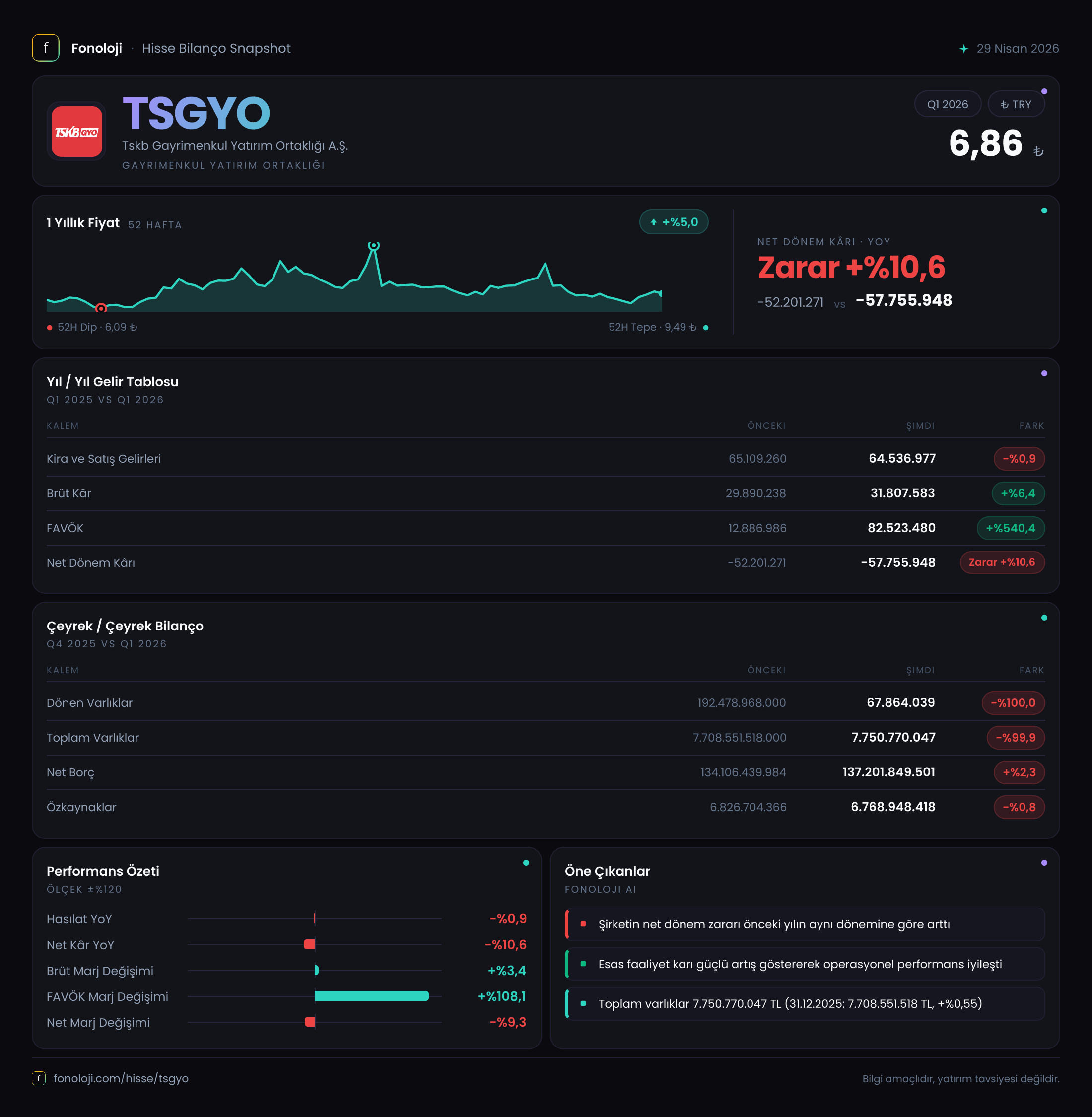Click the FAVÖK current value 82.523.480
The height and width of the screenshot is (1117, 1092).
tap(901, 528)
